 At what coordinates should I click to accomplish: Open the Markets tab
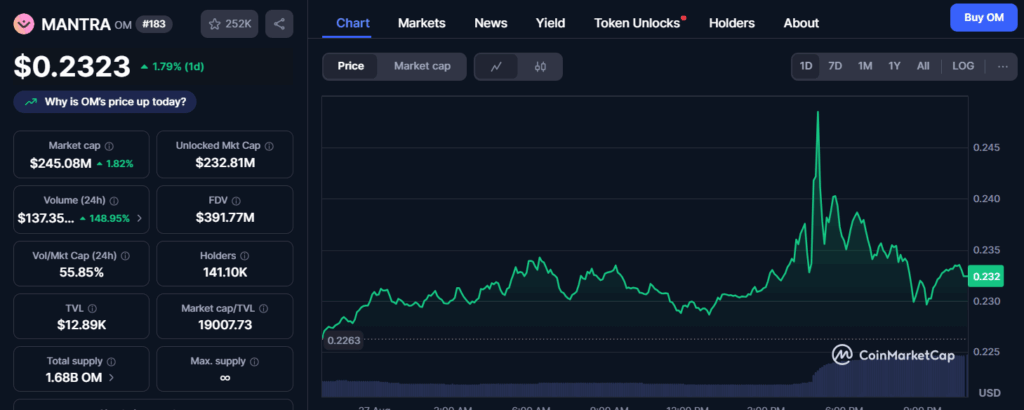tap(421, 23)
